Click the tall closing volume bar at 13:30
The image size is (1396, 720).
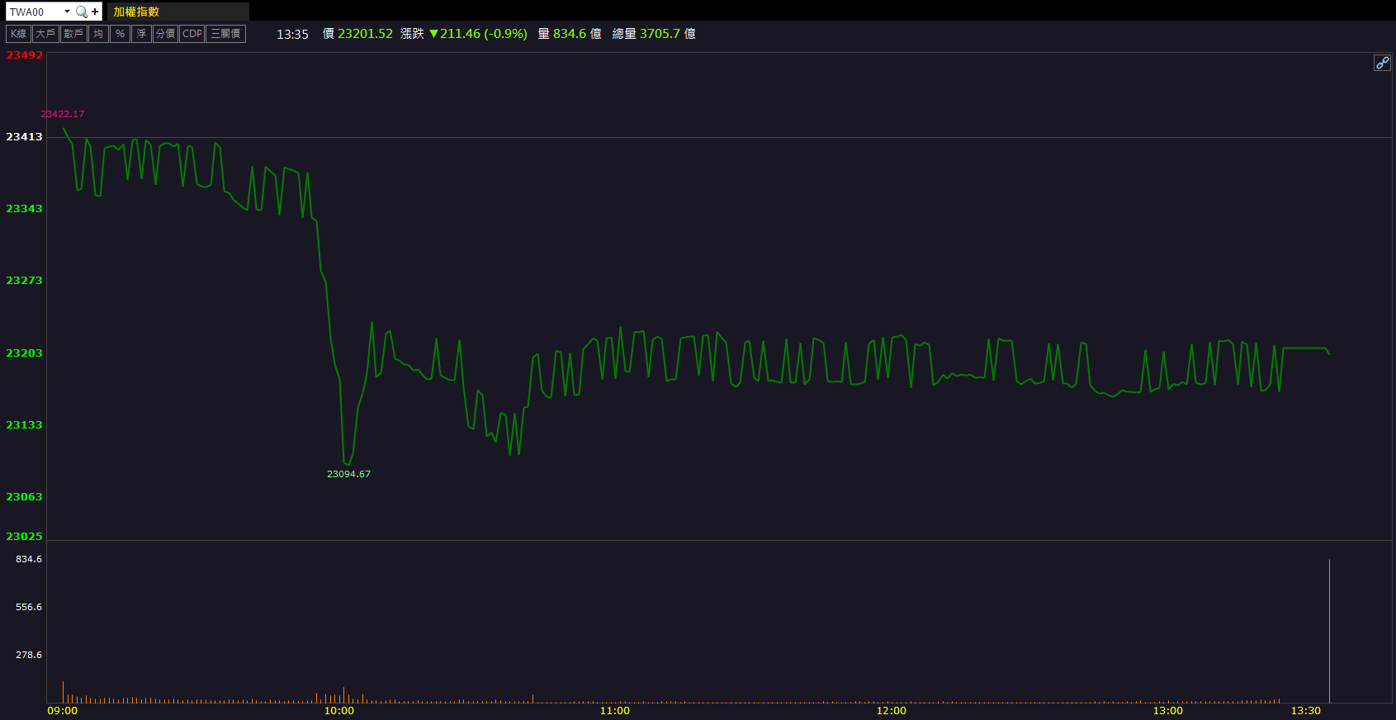(x=1329, y=631)
